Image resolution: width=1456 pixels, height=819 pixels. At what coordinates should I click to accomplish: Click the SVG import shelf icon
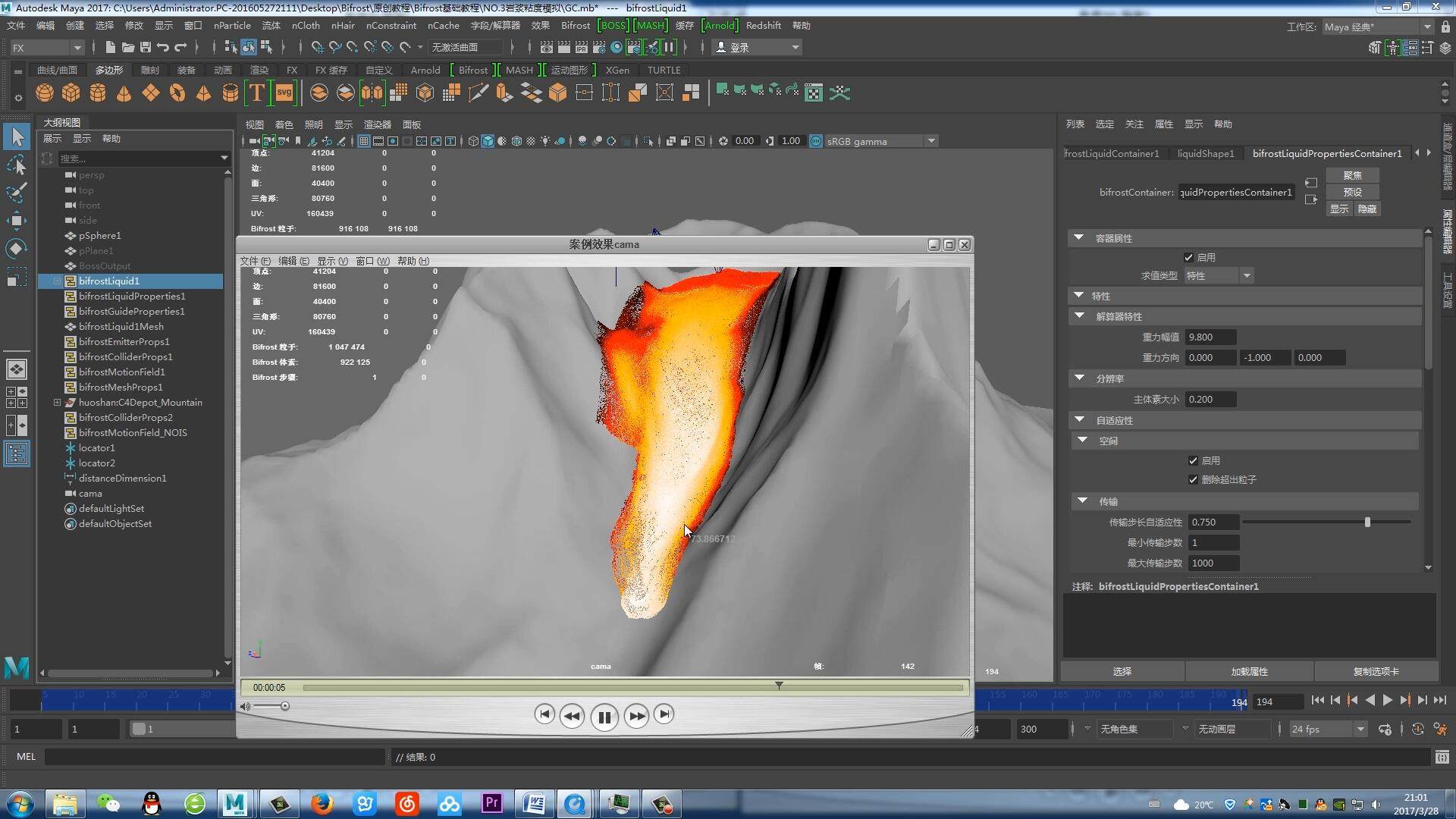(x=284, y=93)
